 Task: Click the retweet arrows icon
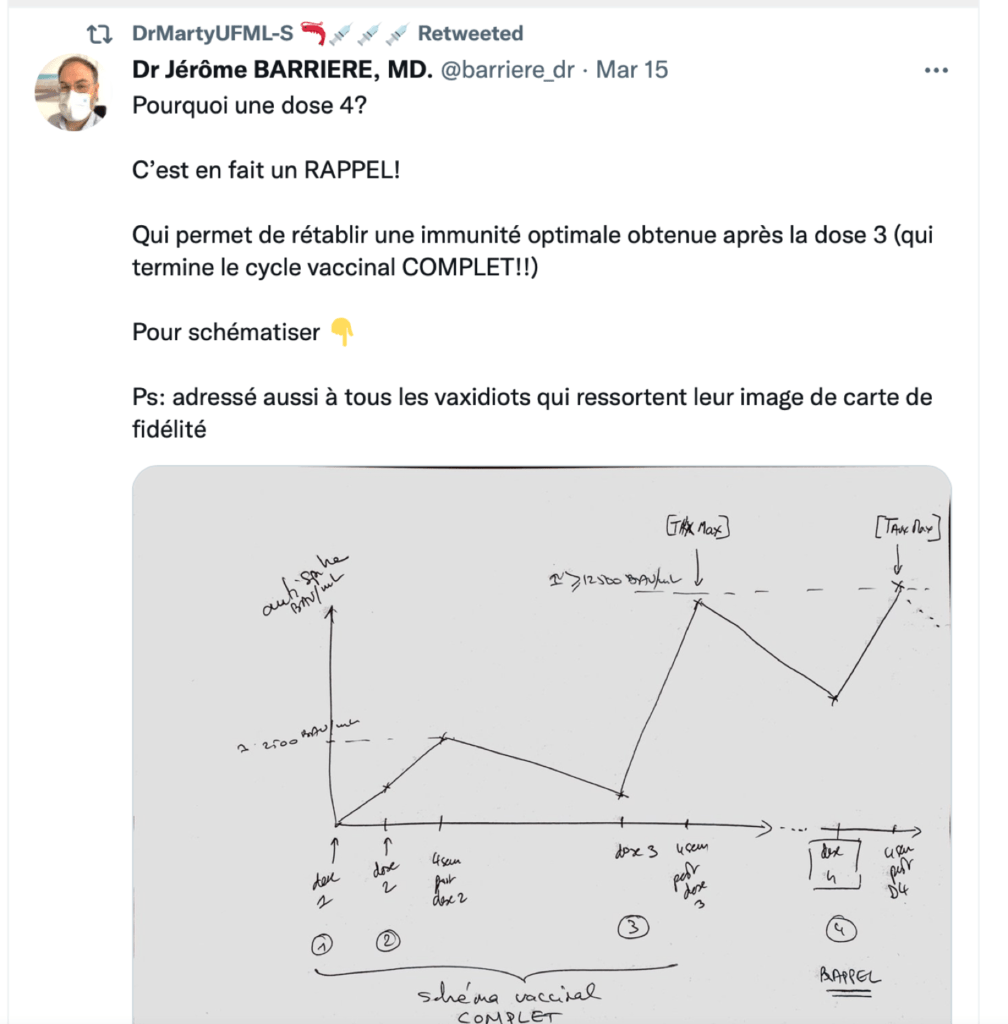(x=100, y=33)
